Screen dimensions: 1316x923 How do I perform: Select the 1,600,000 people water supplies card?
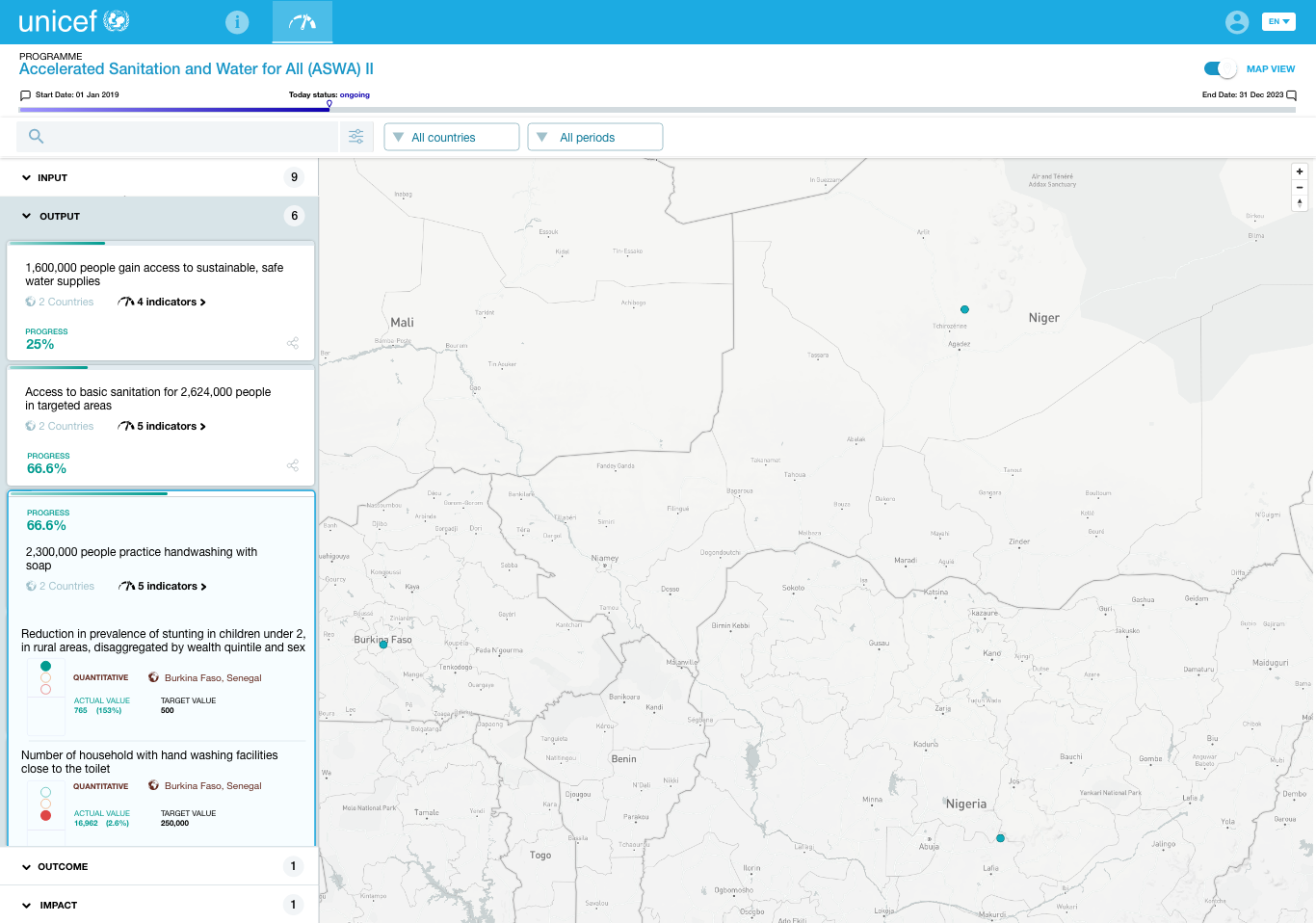(x=161, y=302)
